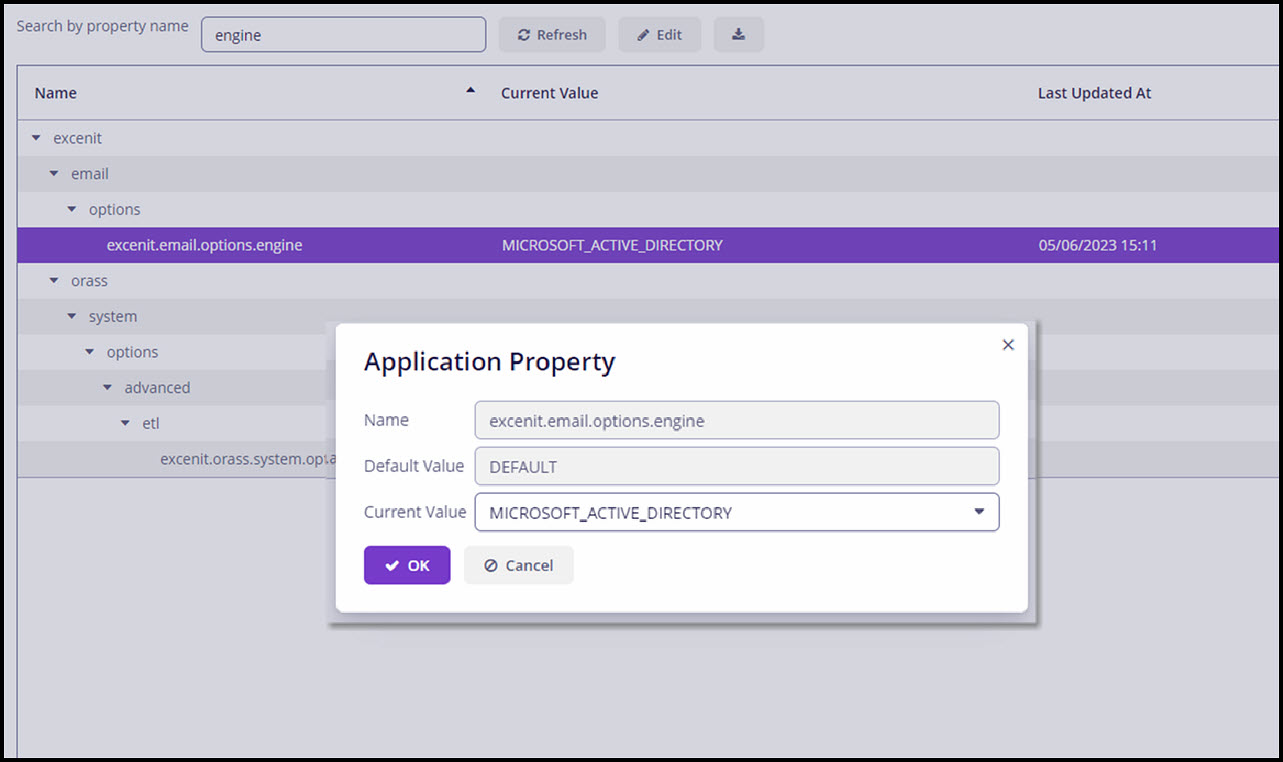
Task: Click the sort arrow on the Name column
Action: pyautogui.click(x=469, y=89)
